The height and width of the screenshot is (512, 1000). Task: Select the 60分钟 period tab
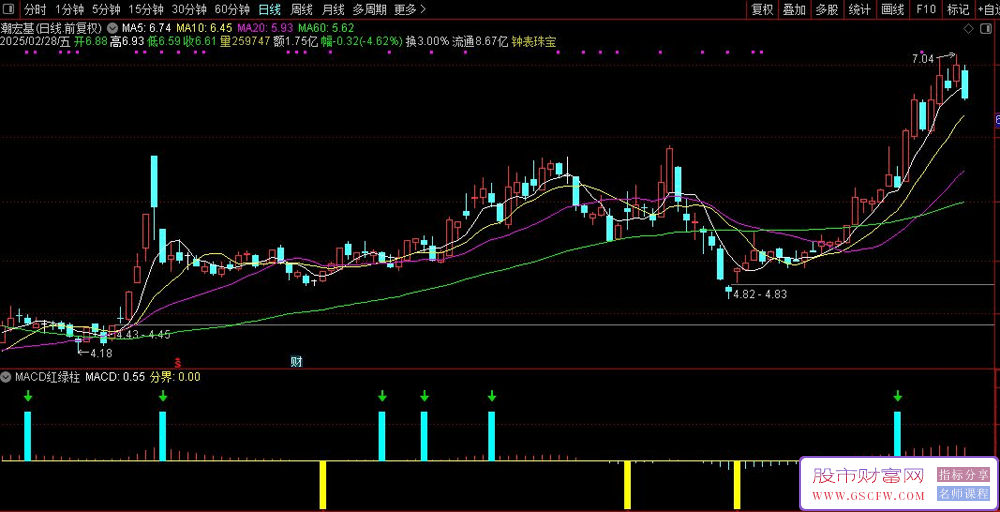(x=232, y=10)
